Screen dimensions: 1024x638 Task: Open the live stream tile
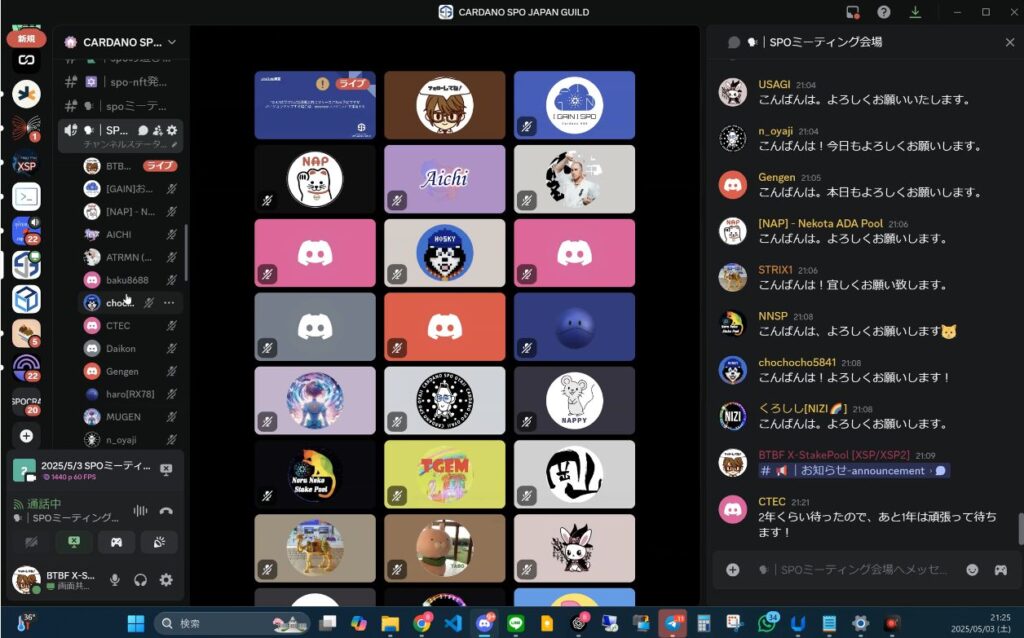tap(315, 105)
